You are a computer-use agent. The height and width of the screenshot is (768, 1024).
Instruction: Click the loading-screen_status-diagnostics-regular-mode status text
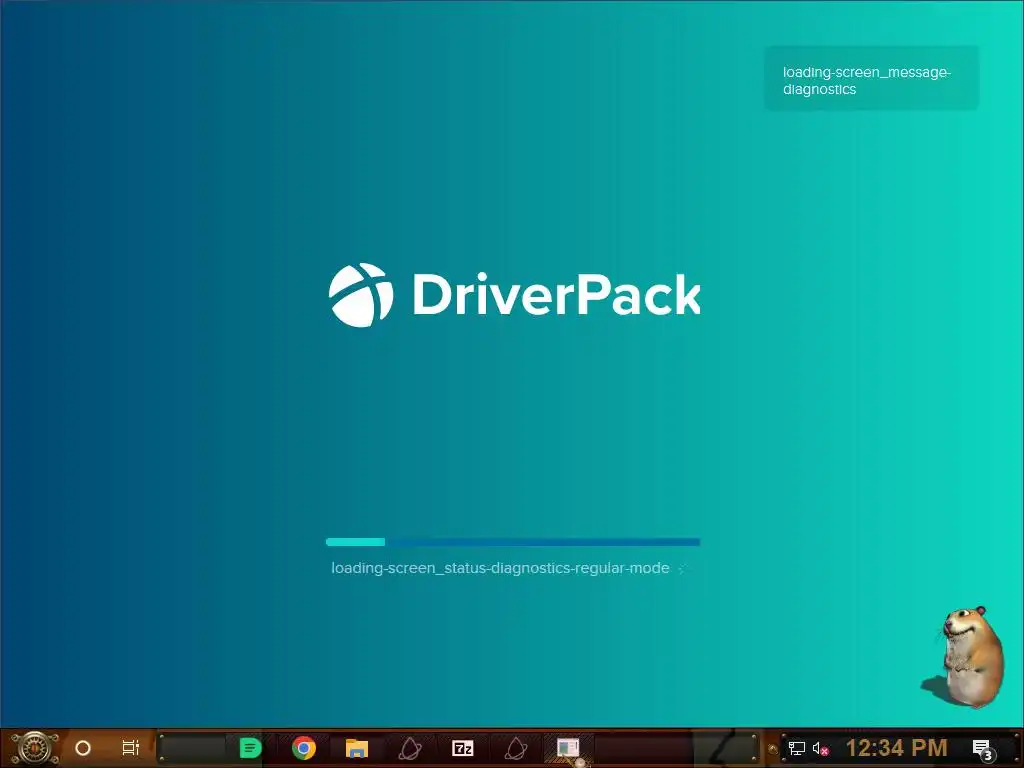coord(500,568)
